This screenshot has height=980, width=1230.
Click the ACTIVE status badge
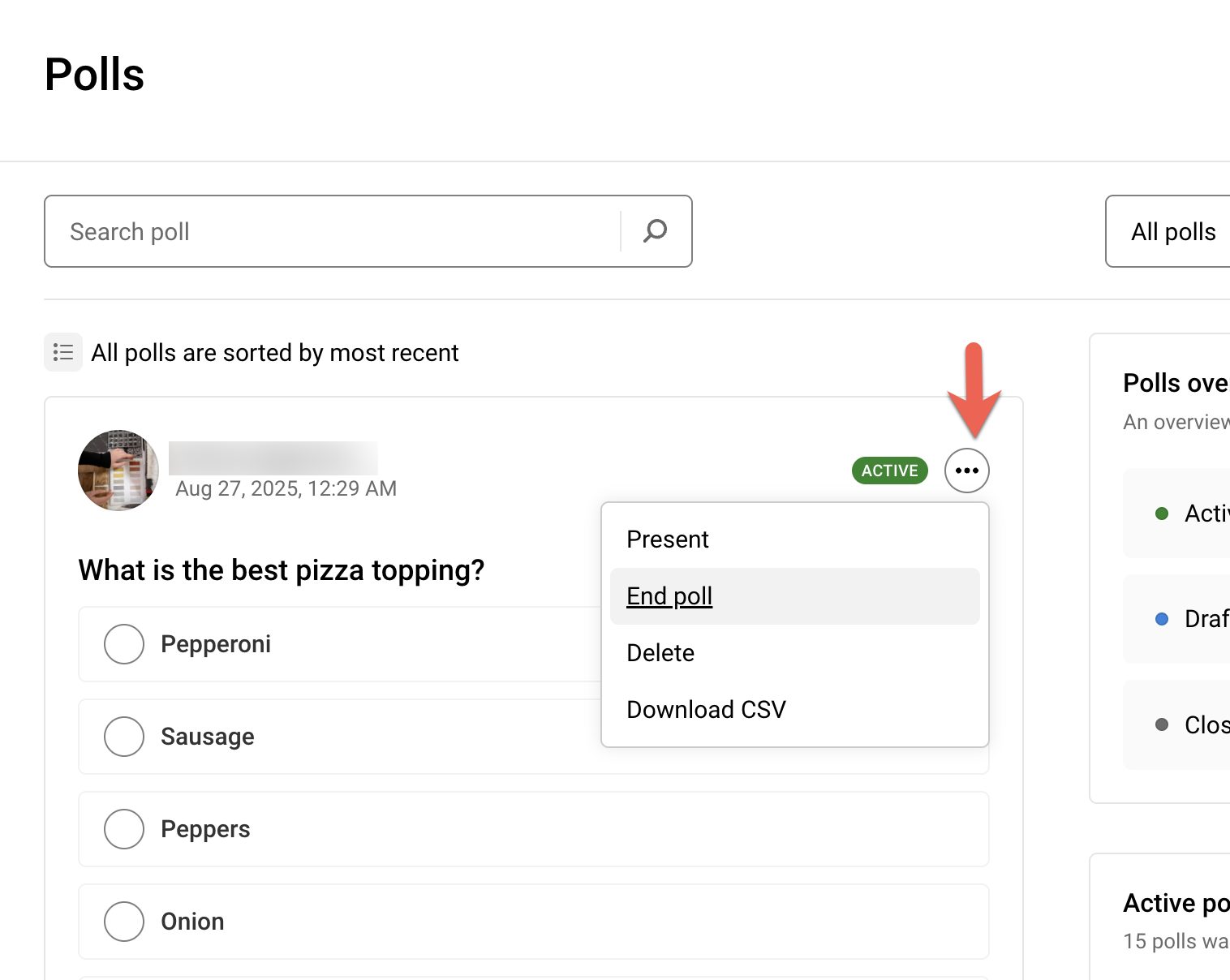coord(889,471)
